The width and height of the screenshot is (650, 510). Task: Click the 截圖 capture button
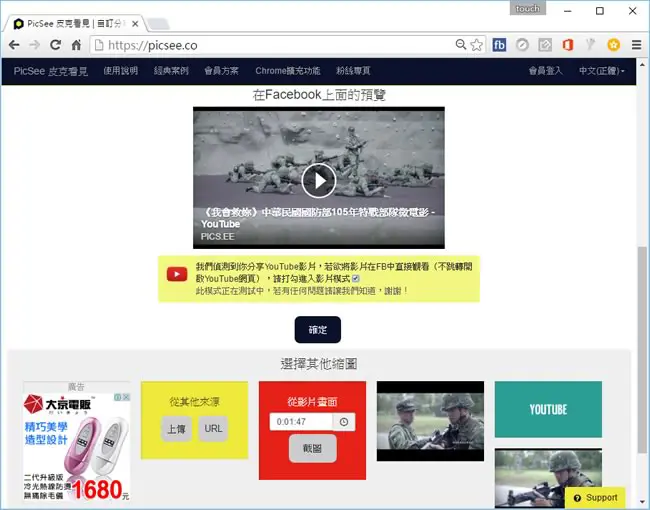(x=313, y=448)
